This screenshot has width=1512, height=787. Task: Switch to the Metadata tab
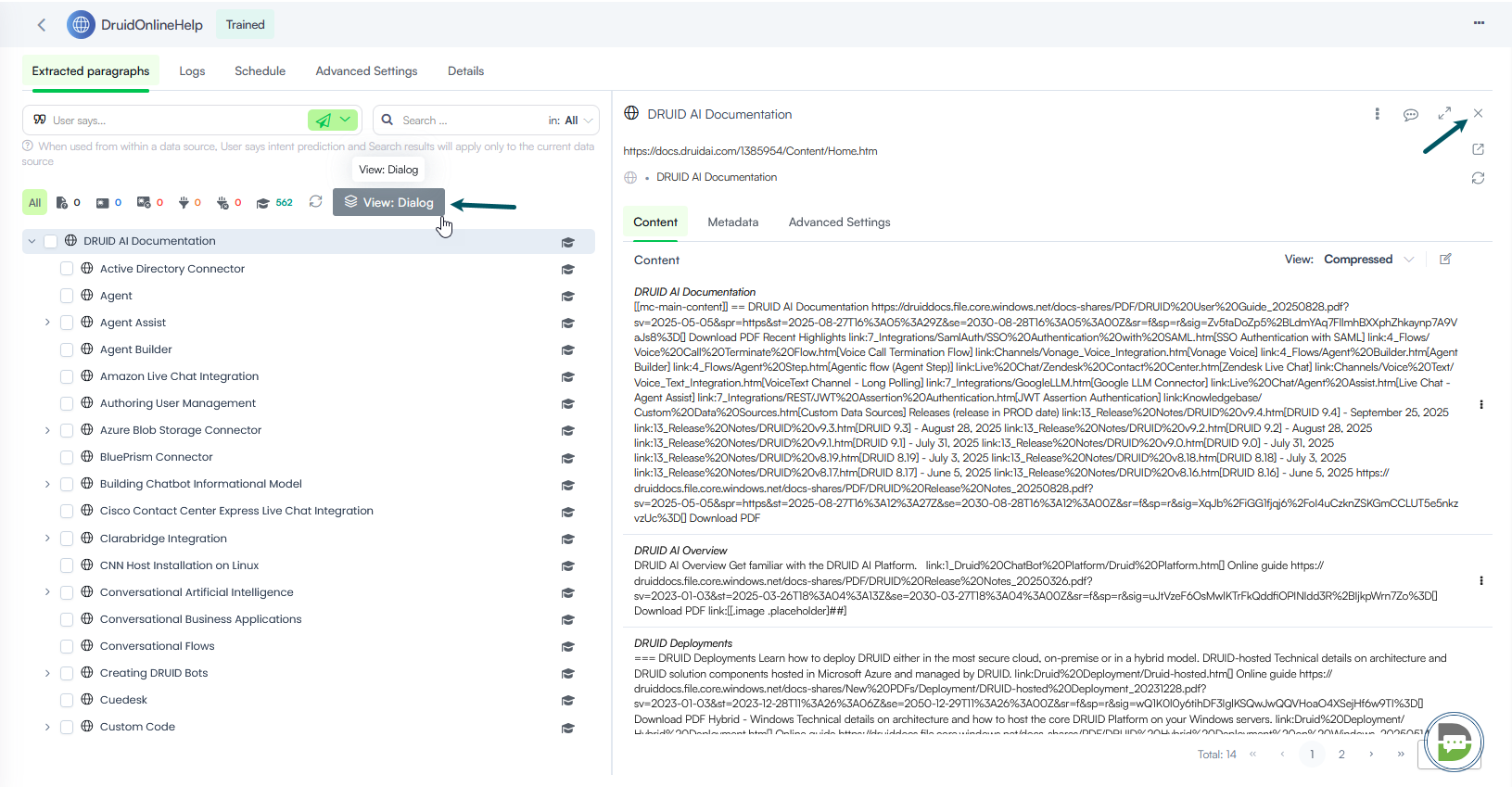coord(733,222)
